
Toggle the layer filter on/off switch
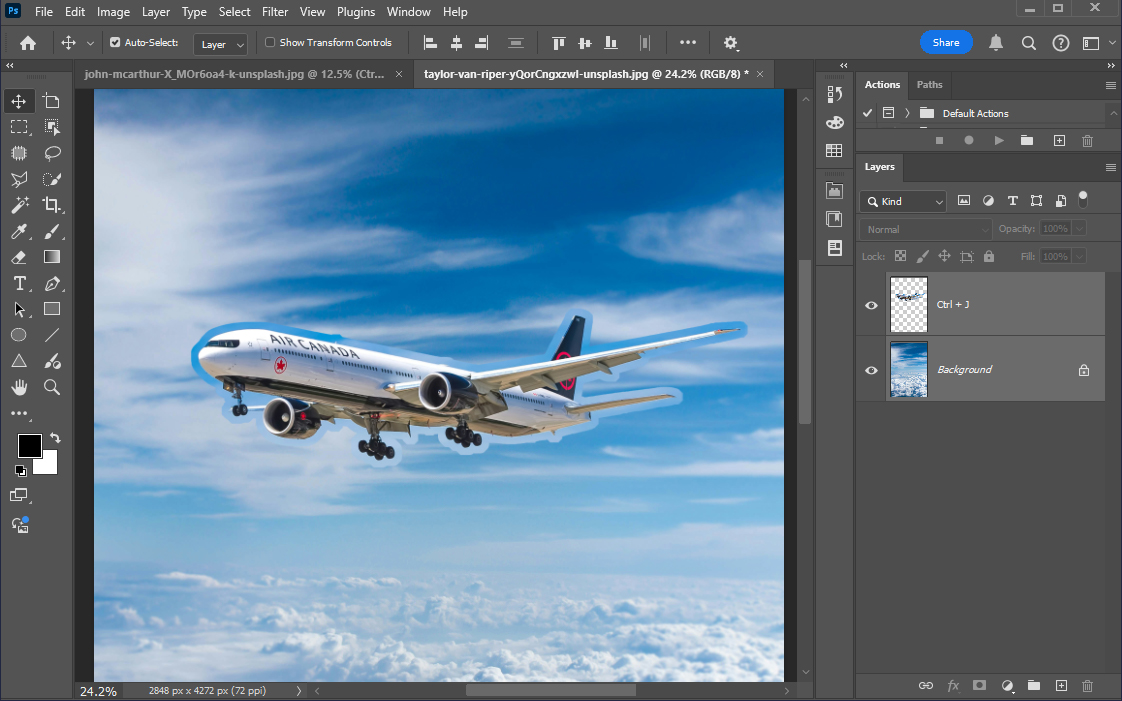(x=1083, y=199)
